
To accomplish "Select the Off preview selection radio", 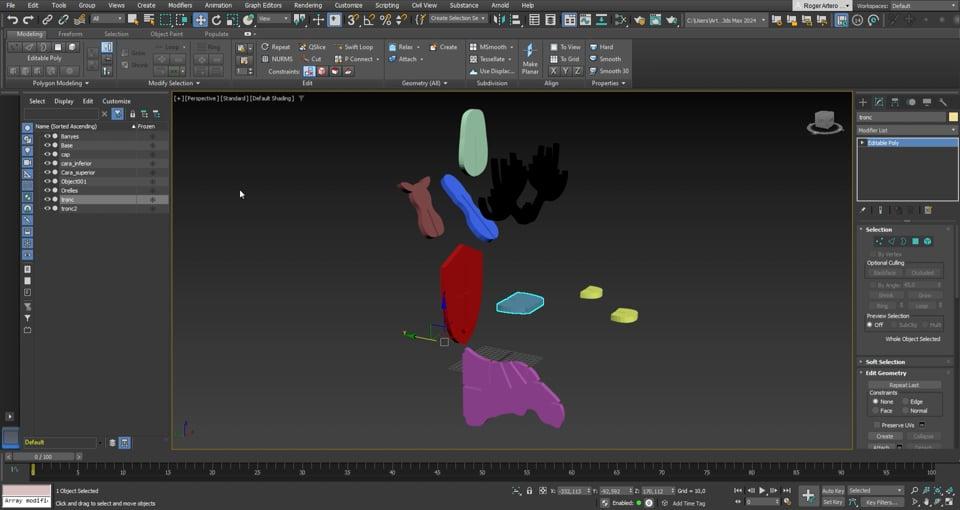I will point(870,325).
